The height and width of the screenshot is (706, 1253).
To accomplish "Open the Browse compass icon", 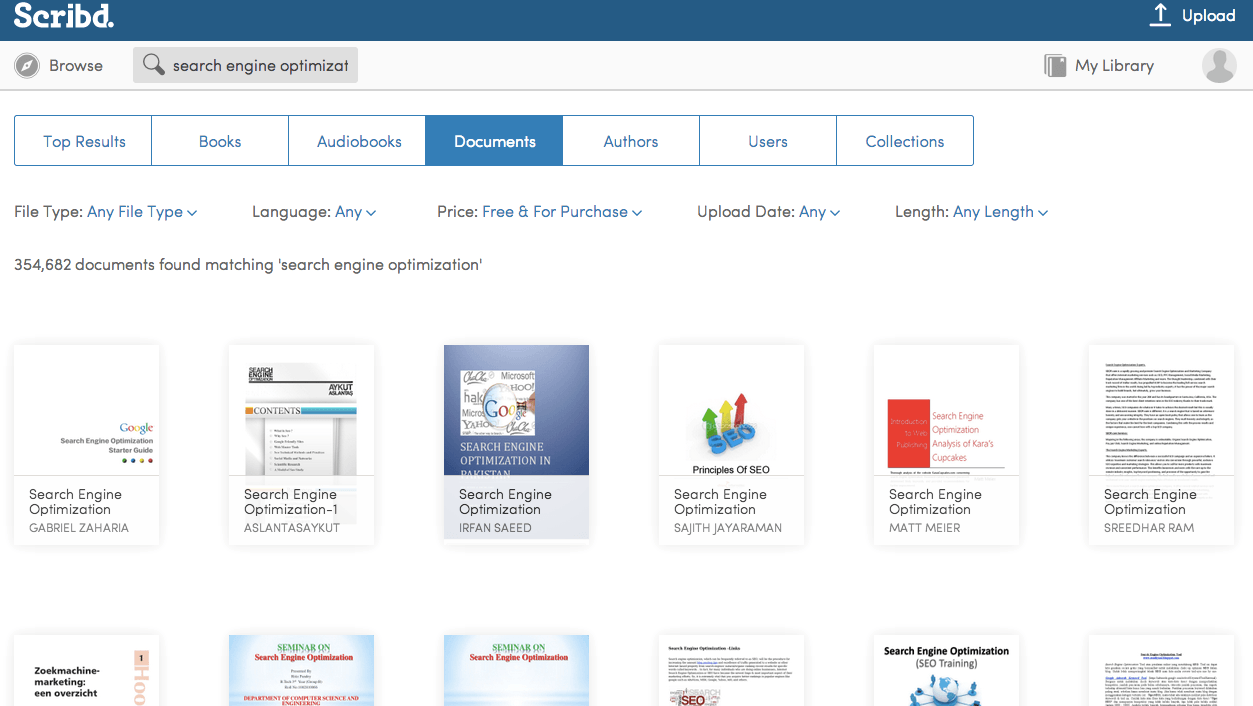I will point(27,66).
